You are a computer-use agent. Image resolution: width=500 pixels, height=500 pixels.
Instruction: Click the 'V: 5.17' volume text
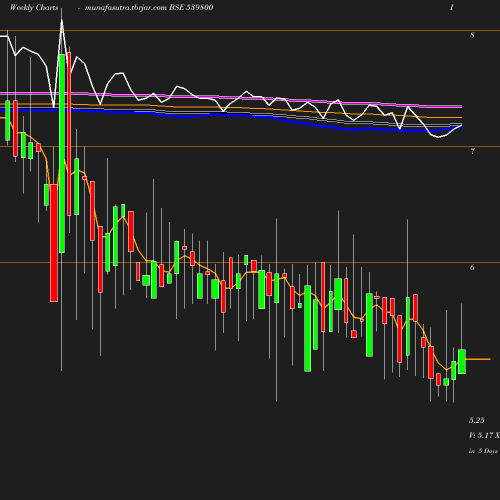pos(481,435)
